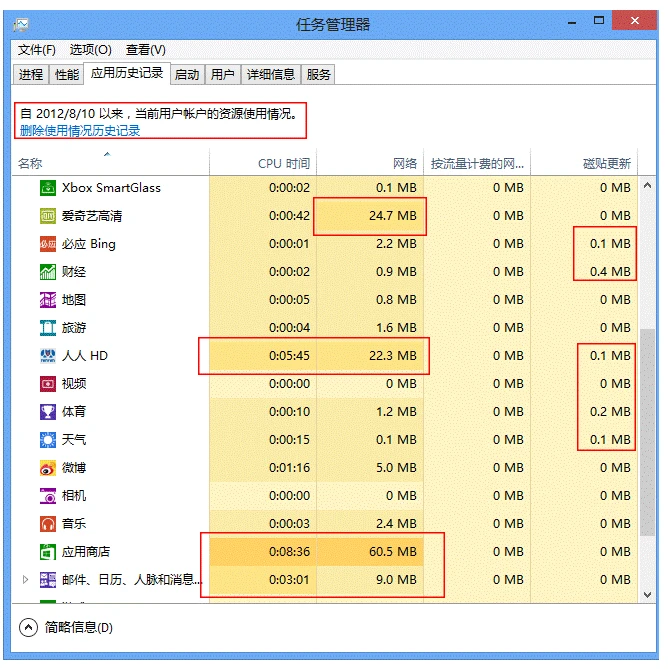Viewport: 668px width, 669px height.
Task: Click the 5.0 MB network cell
Action: 370,468
